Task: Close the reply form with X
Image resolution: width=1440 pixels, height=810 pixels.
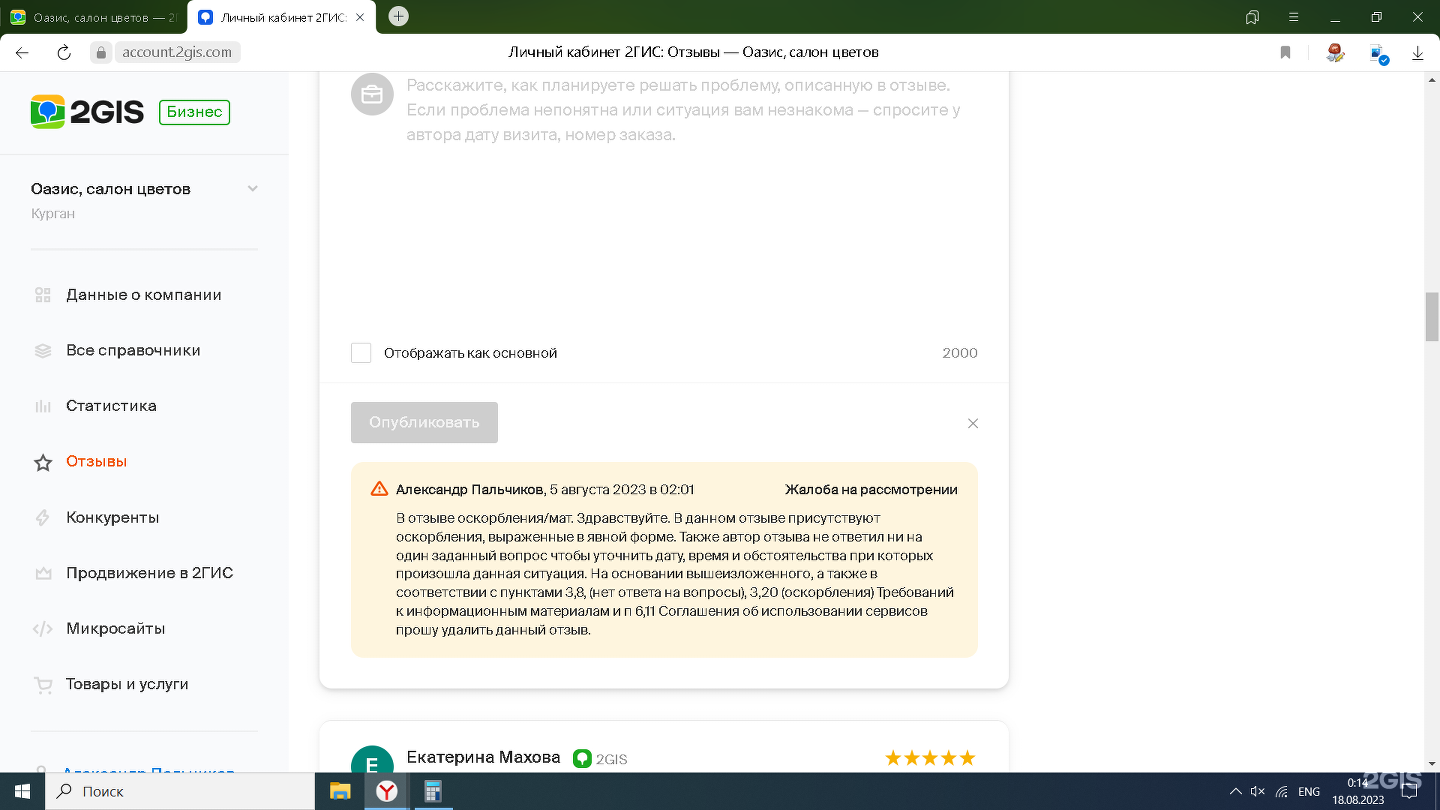Action: point(973,423)
